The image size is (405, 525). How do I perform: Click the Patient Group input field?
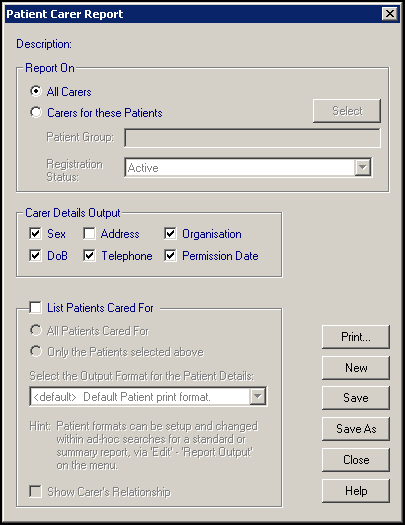click(252, 138)
